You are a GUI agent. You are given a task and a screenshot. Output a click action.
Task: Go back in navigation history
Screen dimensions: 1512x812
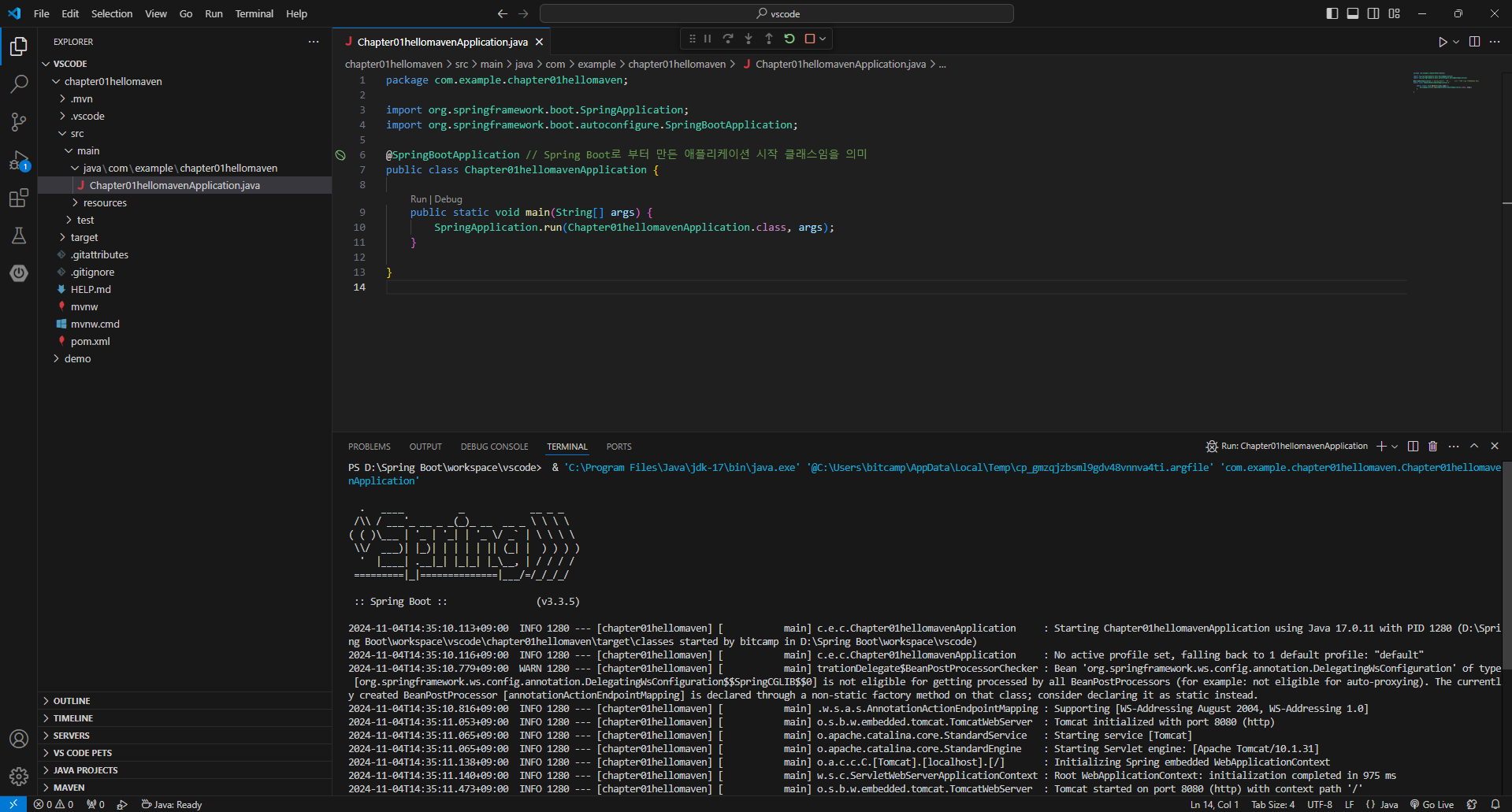click(503, 13)
